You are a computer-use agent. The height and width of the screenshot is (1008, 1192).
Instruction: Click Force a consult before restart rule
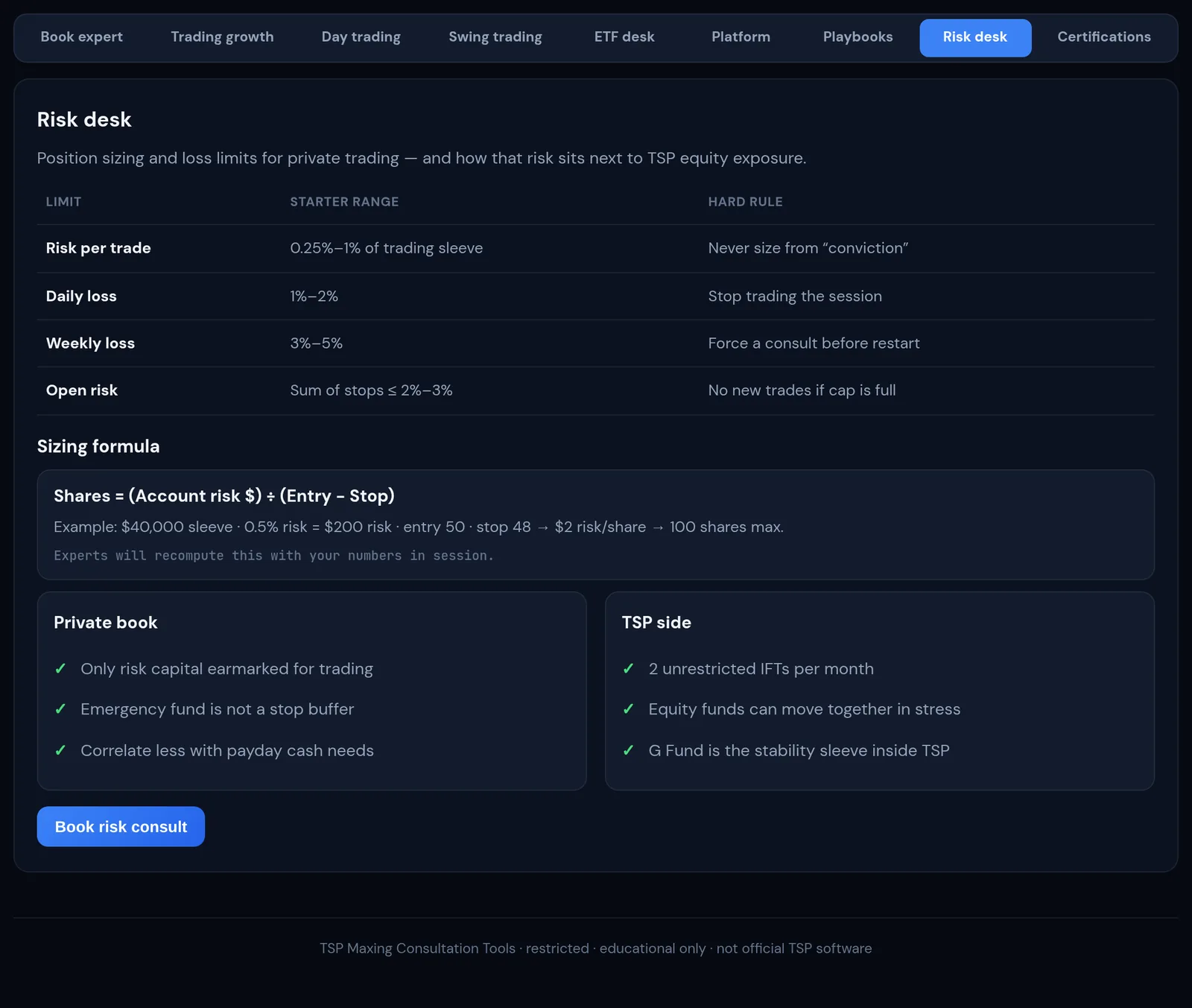(x=814, y=343)
